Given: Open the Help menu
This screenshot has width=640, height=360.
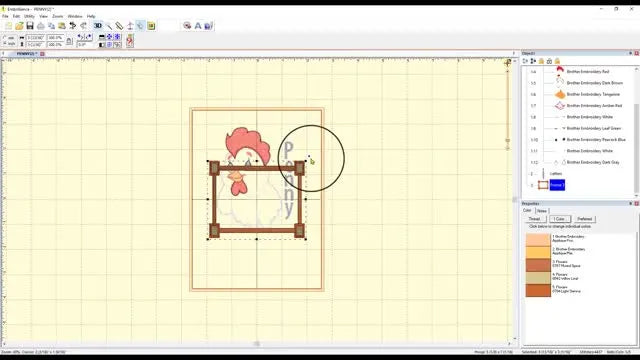Looking at the screenshot, I should (91, 16).
